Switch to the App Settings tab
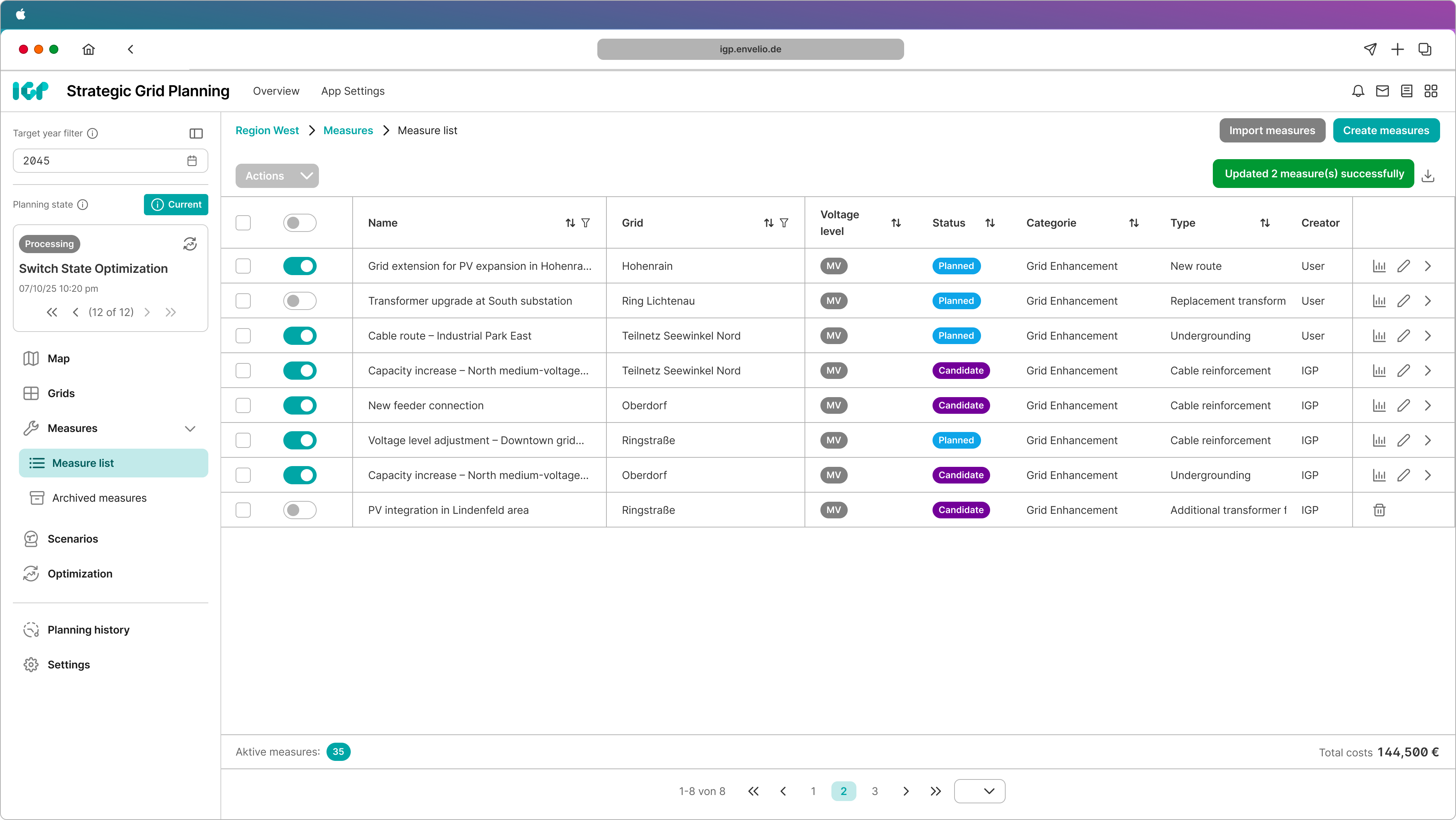The image size is (1456, 820). pyautogui.click(x=352, y=91)
